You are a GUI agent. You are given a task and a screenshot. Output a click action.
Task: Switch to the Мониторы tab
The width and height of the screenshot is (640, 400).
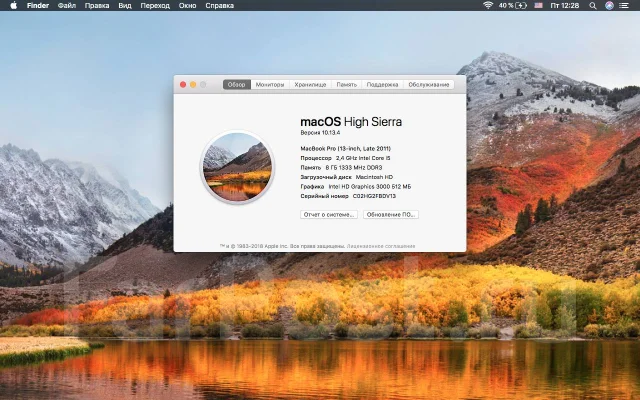[x=270, y=84]
